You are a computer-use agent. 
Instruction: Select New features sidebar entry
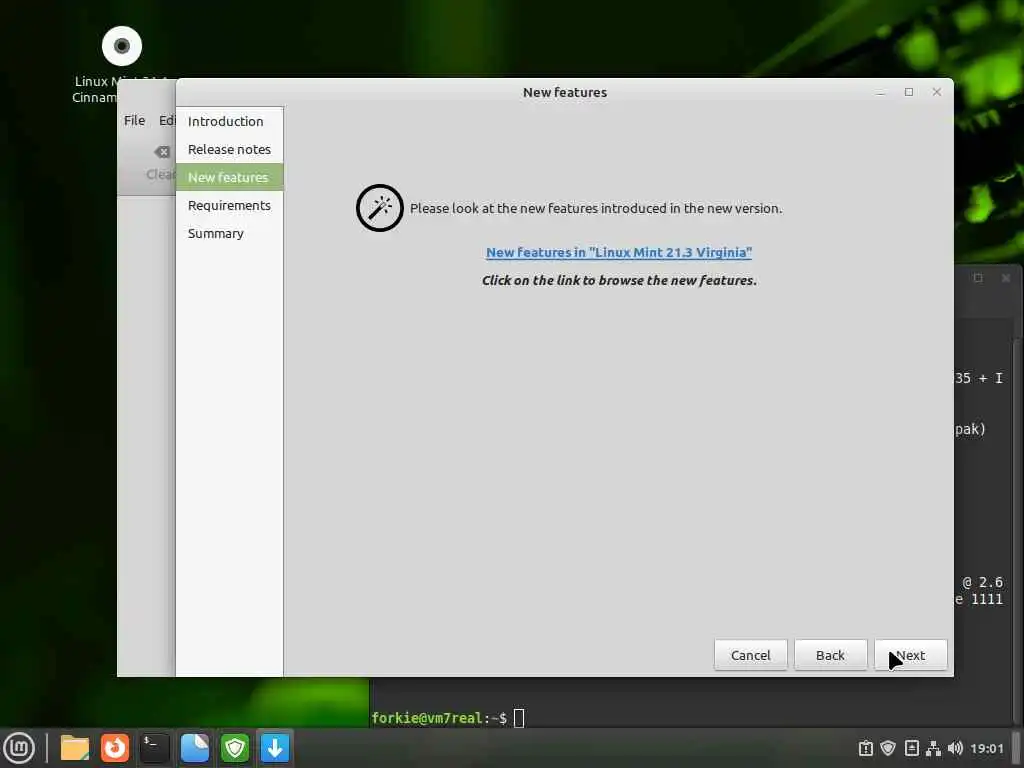[229, 177]
